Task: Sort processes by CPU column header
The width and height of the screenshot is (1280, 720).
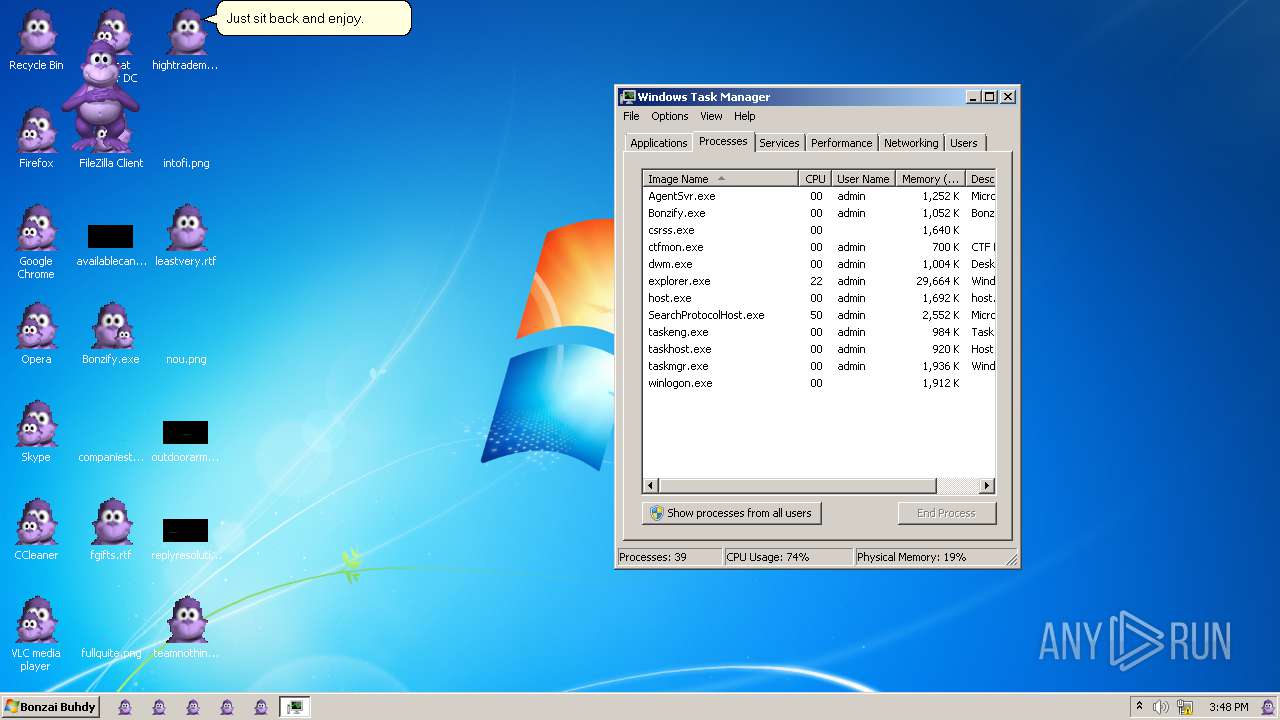Action: click(x=815, y=178)
